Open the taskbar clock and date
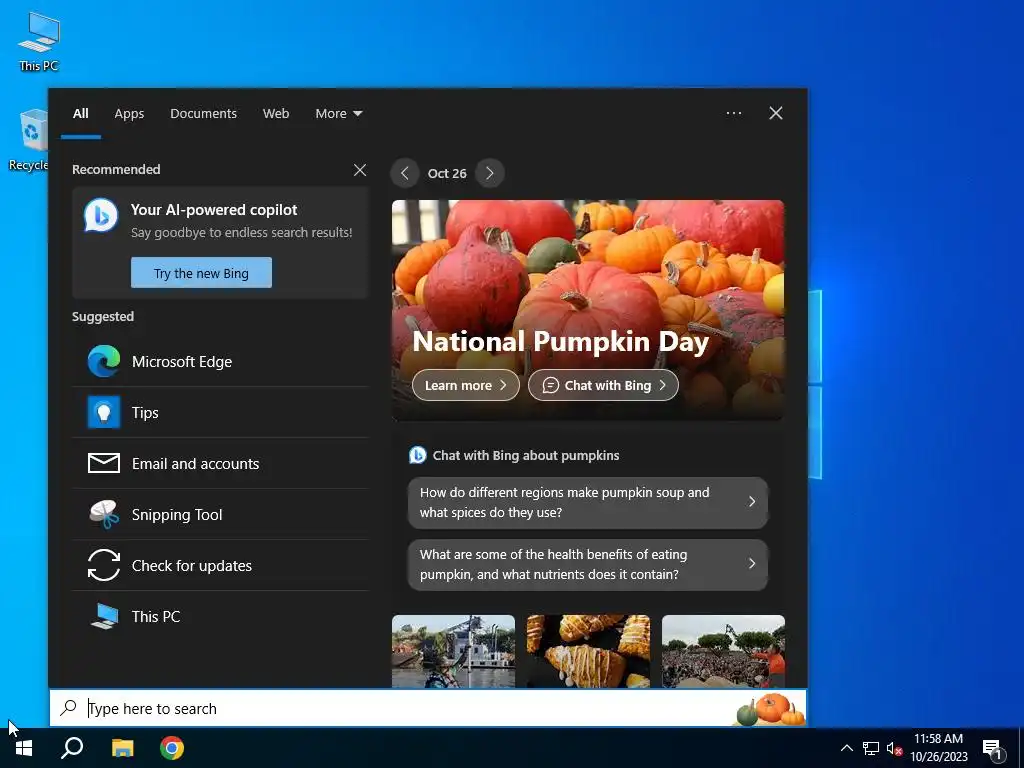This screenshot has width=1024, height=768. coord(939,748)
